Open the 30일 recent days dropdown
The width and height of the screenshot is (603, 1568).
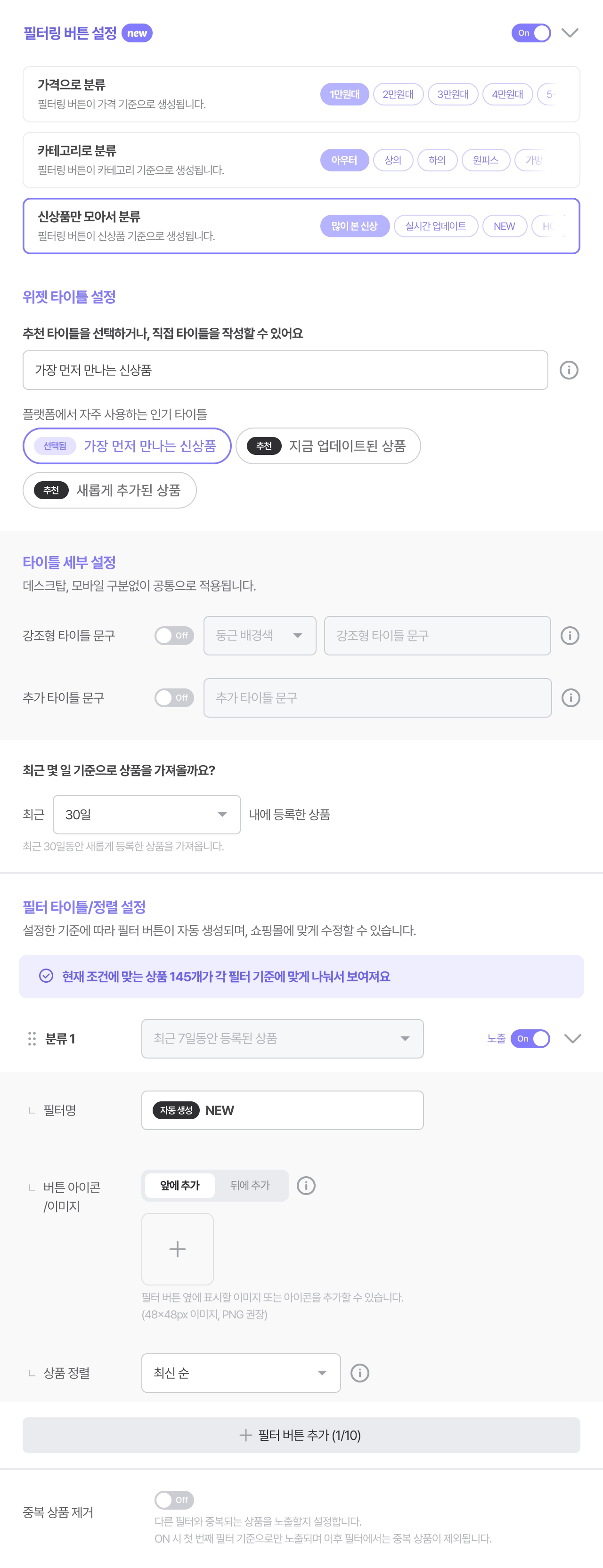[147, 815]
